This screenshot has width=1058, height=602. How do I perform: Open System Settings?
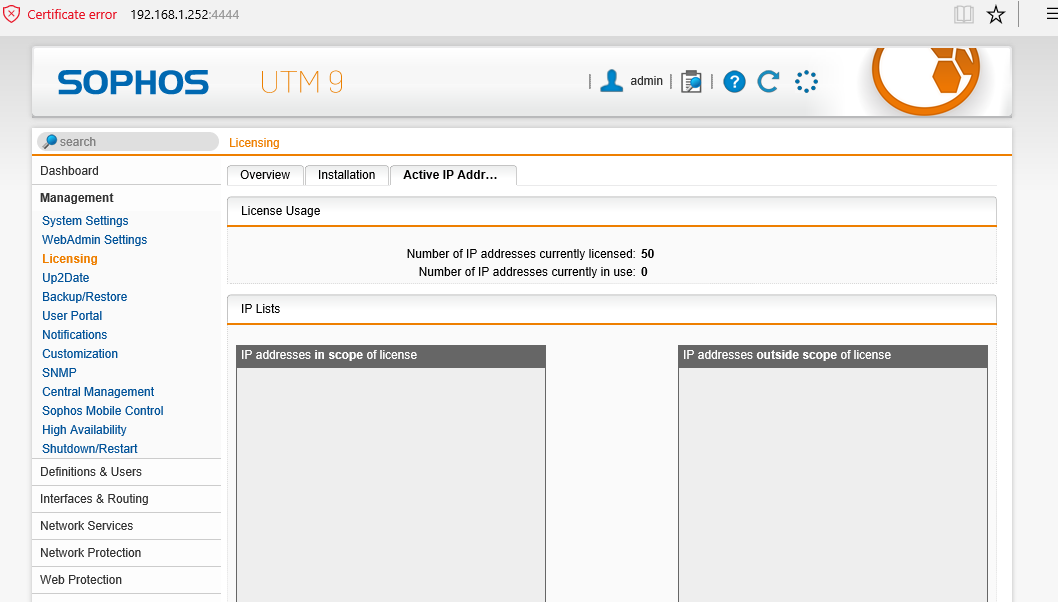coord(85,221)
